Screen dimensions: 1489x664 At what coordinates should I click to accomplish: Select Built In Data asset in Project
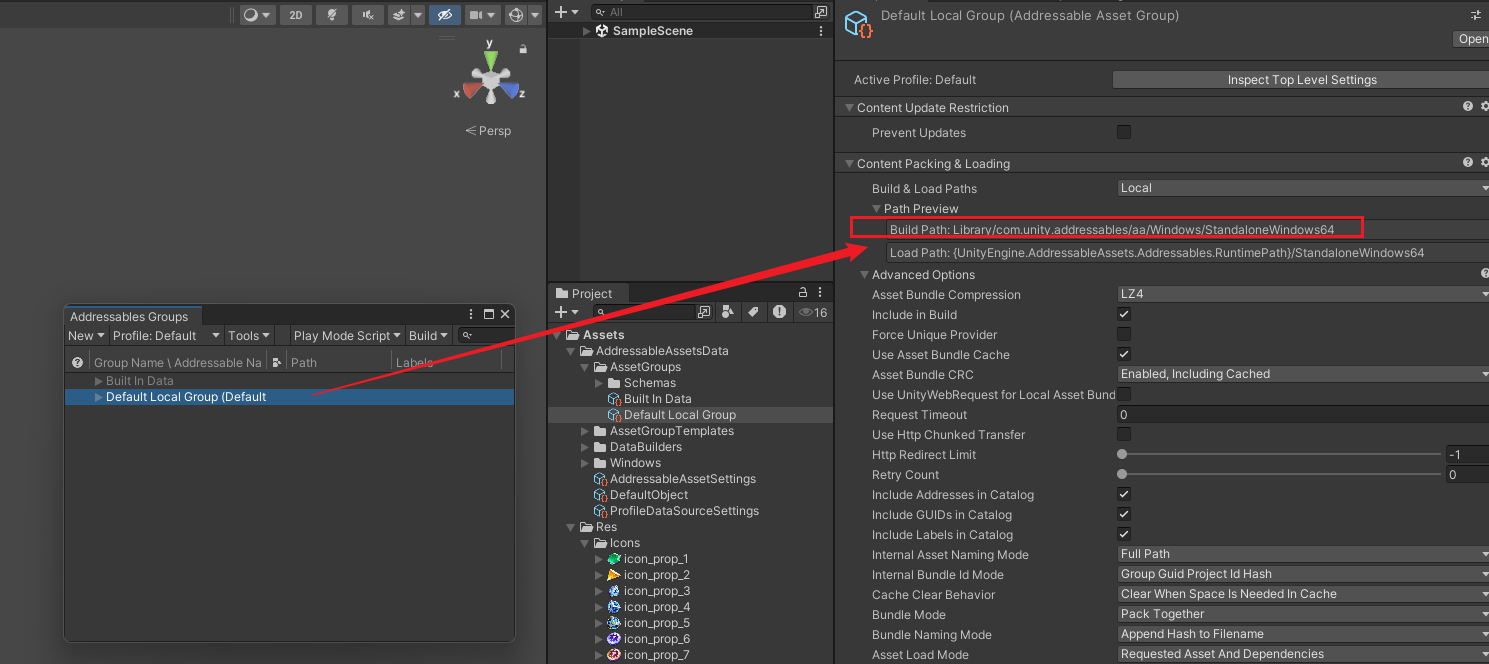pyautogui.click(x=650, y=399)
